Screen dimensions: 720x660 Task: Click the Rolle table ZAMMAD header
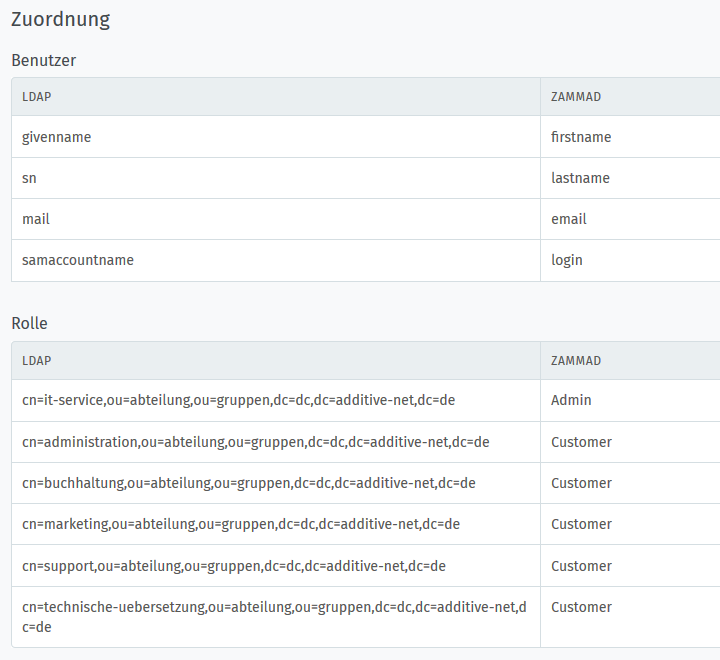tap(576, 361)
